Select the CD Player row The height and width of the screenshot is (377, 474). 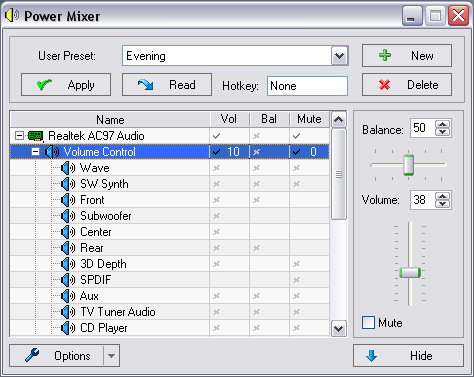170,328
